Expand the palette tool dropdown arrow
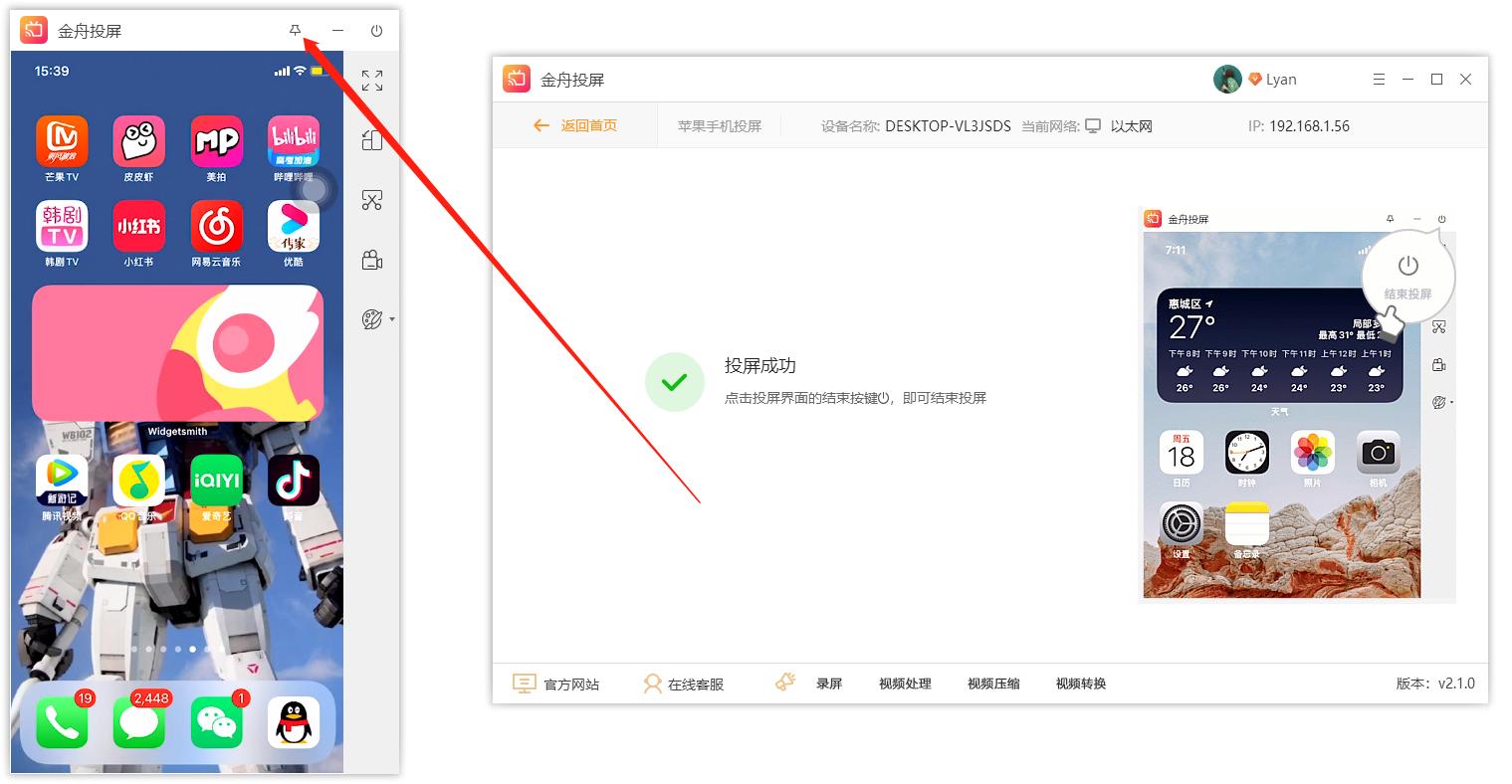Image resolution: width=1512 pixels, height=784 pixels. point(390,318)
